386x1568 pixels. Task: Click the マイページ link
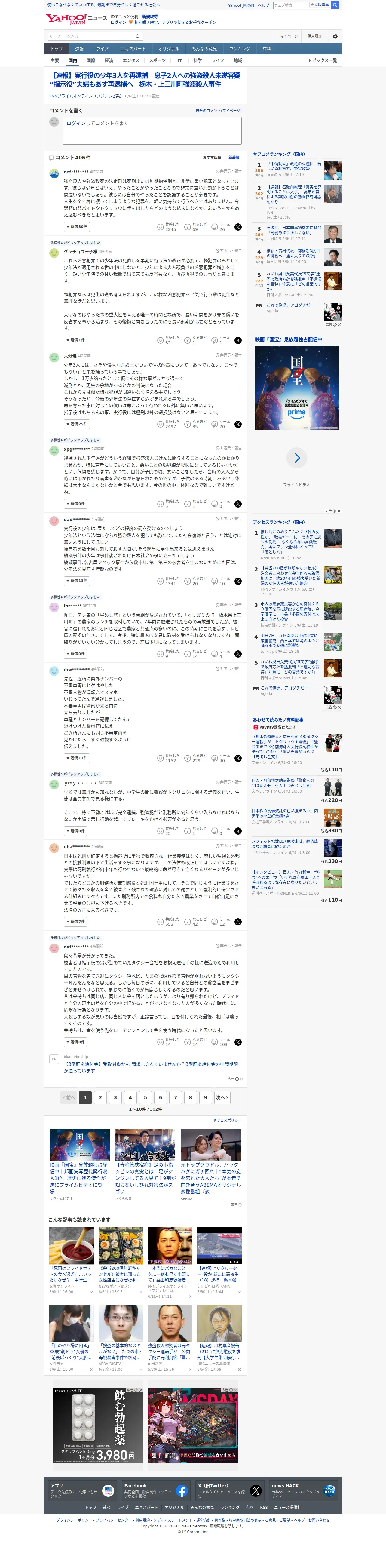[x=289, y=36]
